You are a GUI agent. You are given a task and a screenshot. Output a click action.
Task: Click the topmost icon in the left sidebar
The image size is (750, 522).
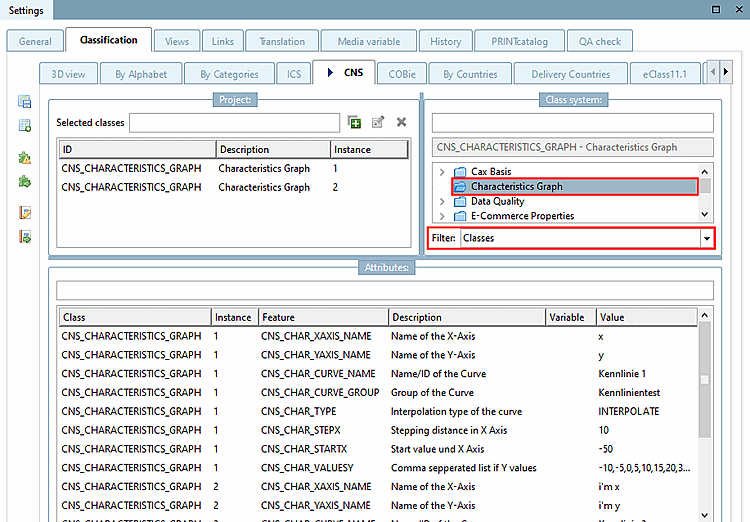[x=25, y=102]
